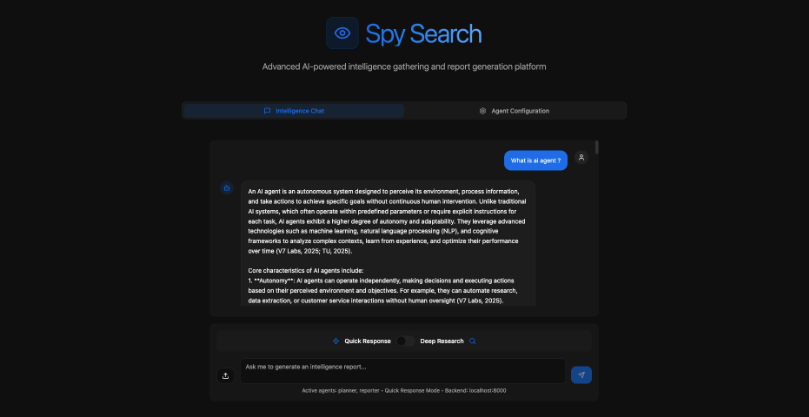Click the bot avatar icon
This screenshot has width=809, height=417.
click(x=227, y=188)
